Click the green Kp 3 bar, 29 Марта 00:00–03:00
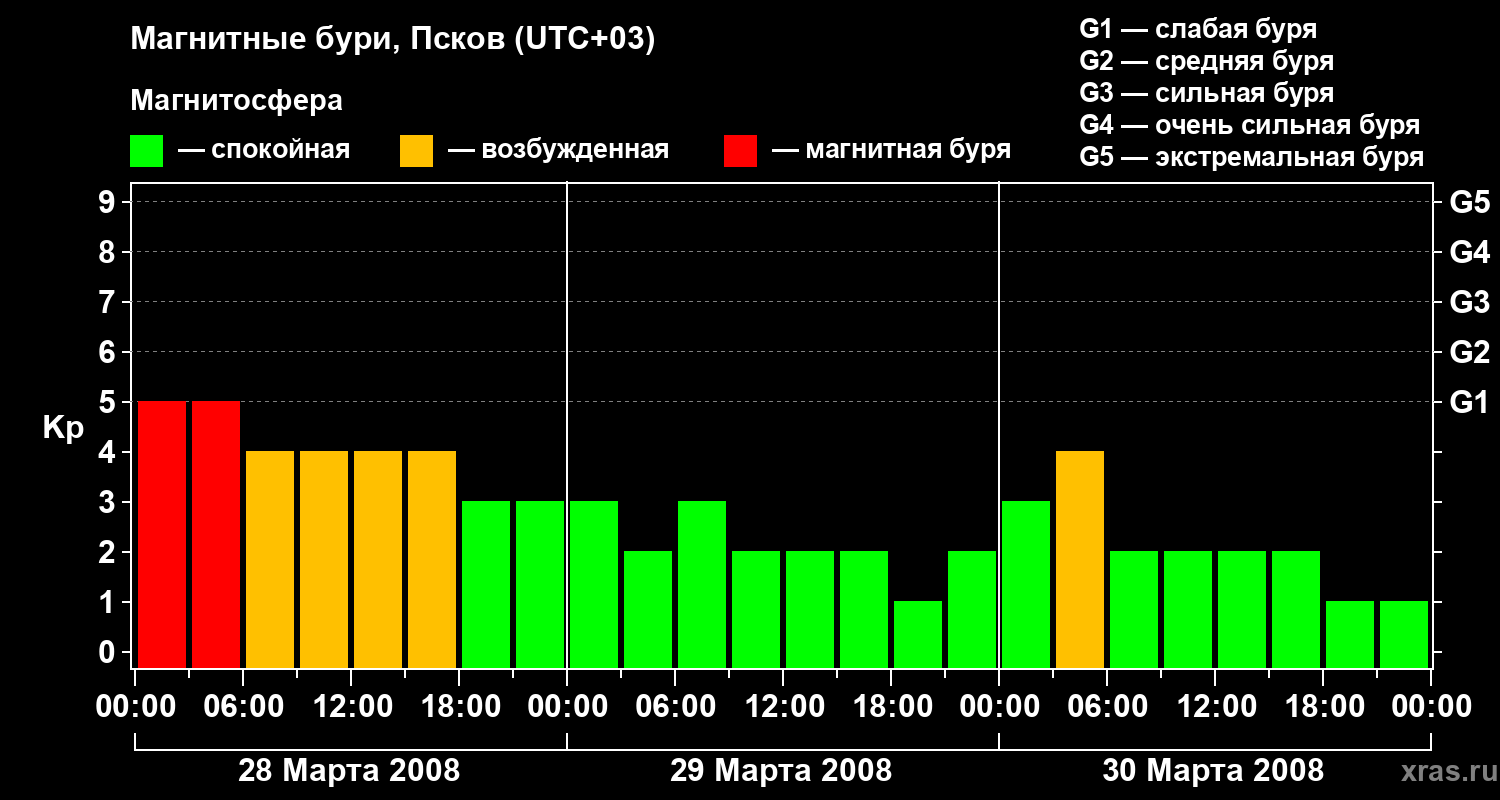1500x800 pixels. point(594,584)
